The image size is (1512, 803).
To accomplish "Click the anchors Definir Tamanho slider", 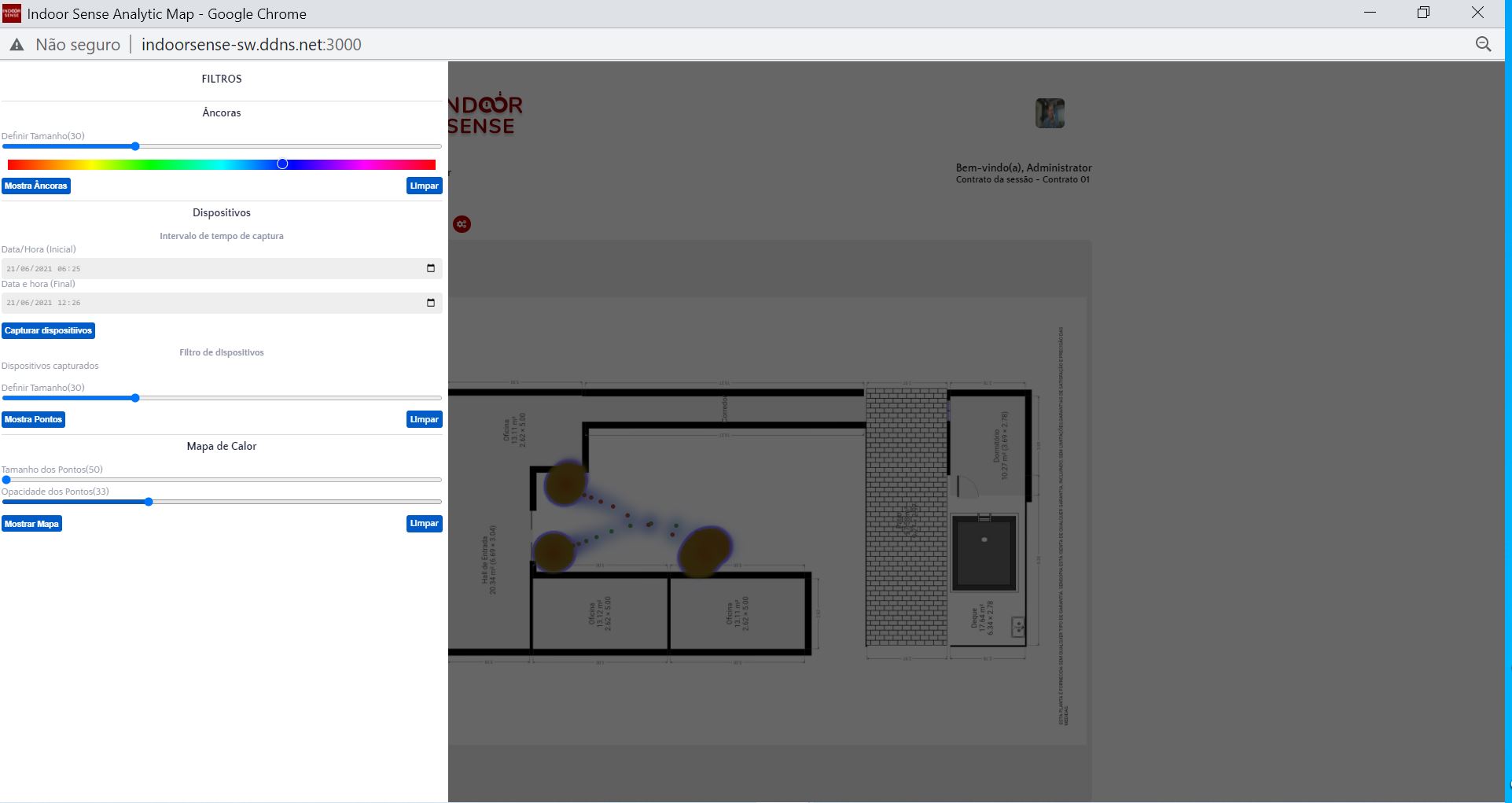I will point(222,146).
